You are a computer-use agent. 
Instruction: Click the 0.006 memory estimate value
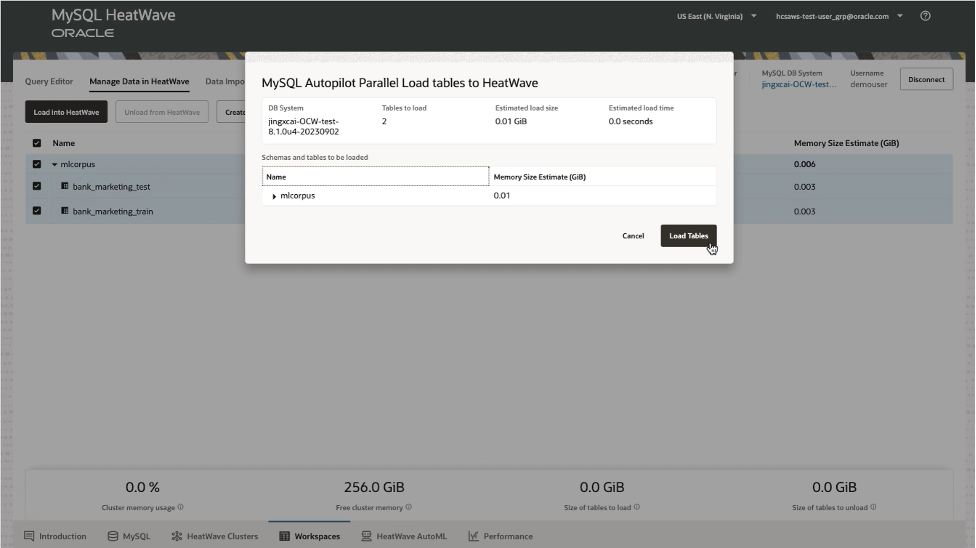coord(805,164)
